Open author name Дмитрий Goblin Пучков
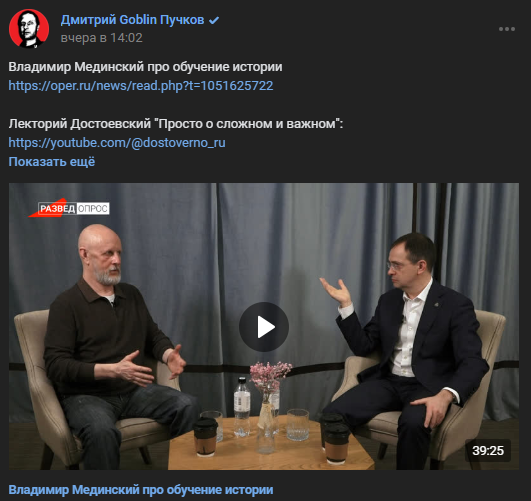 click(132, 20)
